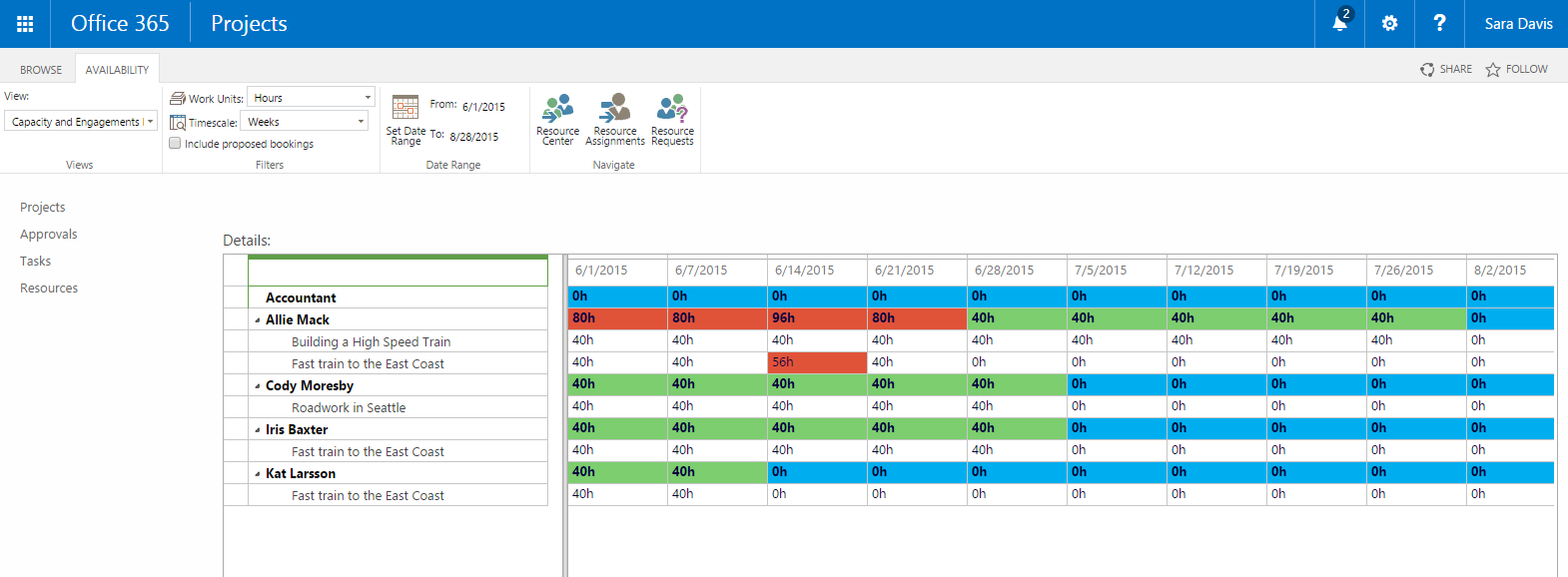Click the red 56h overallocated cell
1568x577 pixels.
pos(817,362)
